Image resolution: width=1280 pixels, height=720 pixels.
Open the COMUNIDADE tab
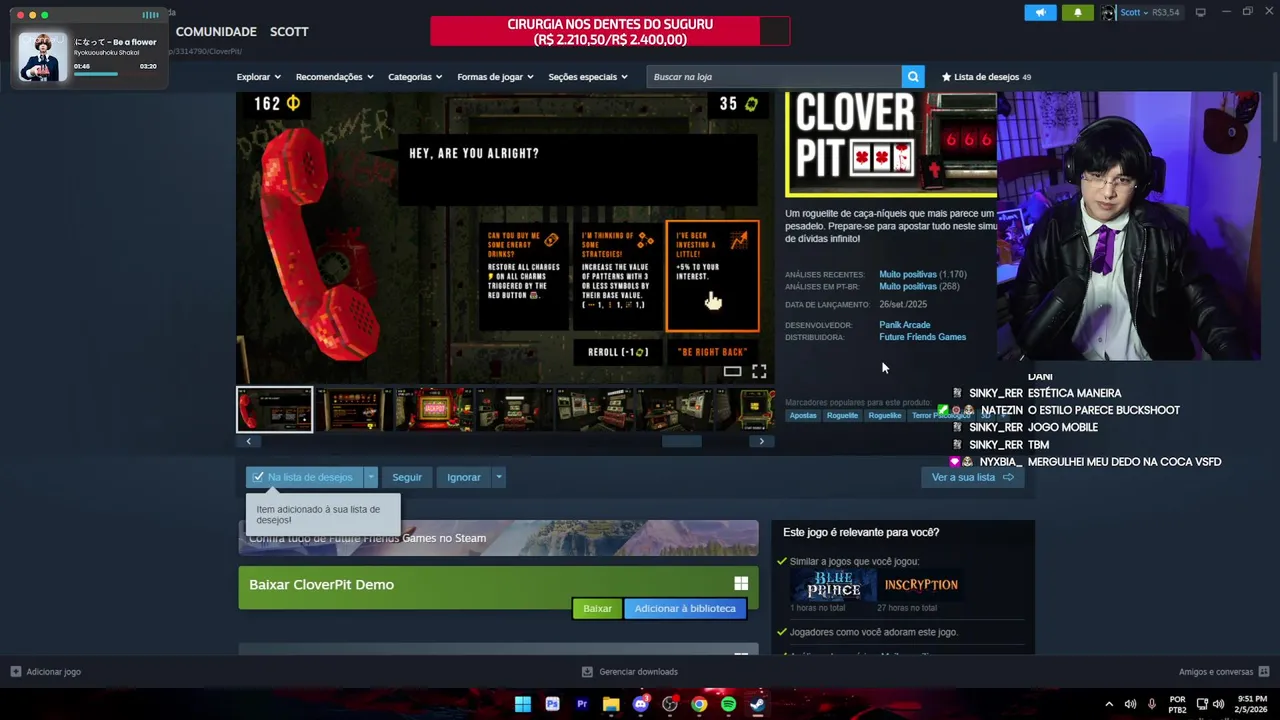[216, 32]
